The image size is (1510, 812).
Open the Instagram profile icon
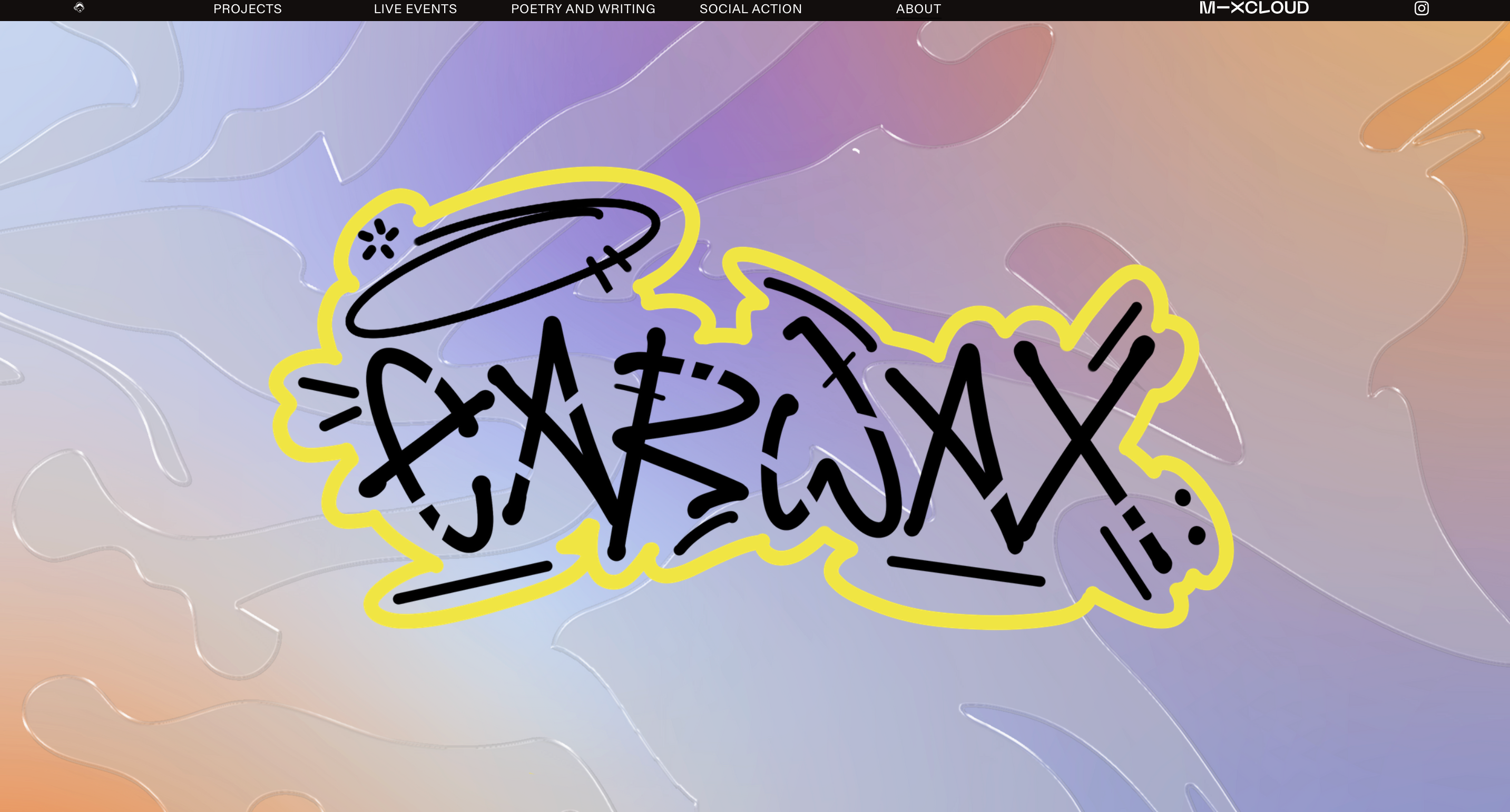(x=1421, y=8)
